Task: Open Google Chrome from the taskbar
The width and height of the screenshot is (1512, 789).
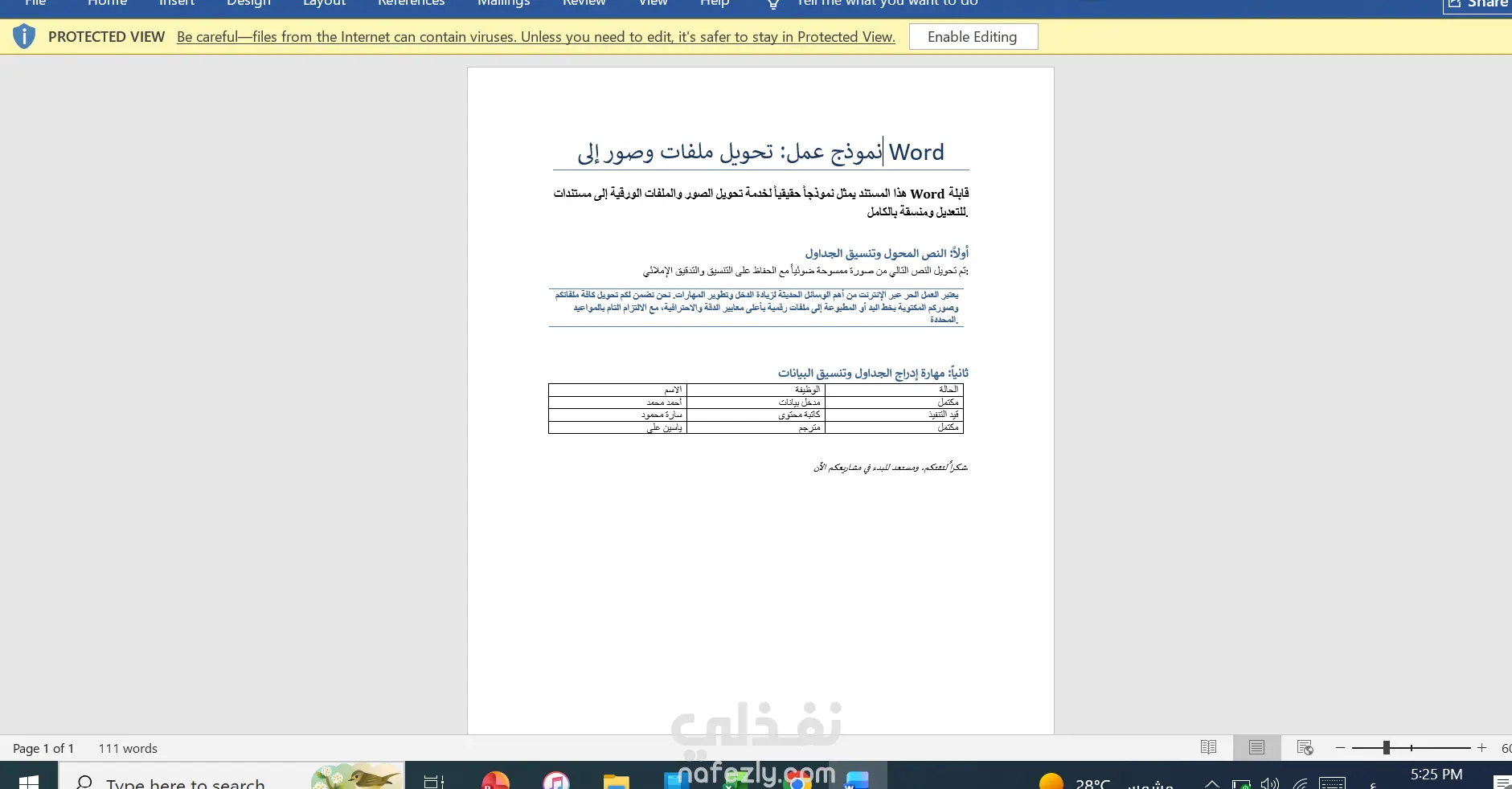Action: (797, 780)
